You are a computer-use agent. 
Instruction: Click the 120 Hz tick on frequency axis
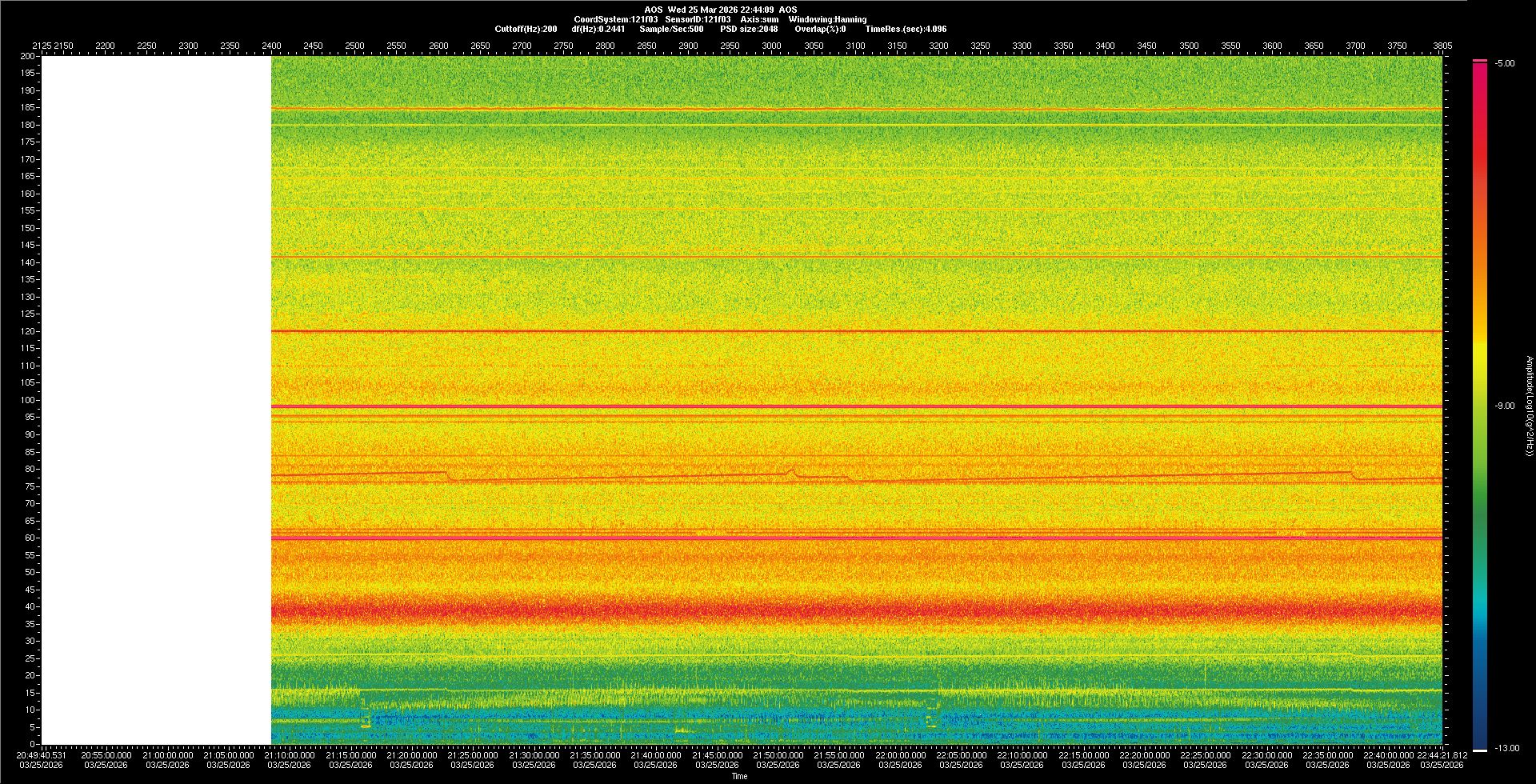(x=28, y=331)
